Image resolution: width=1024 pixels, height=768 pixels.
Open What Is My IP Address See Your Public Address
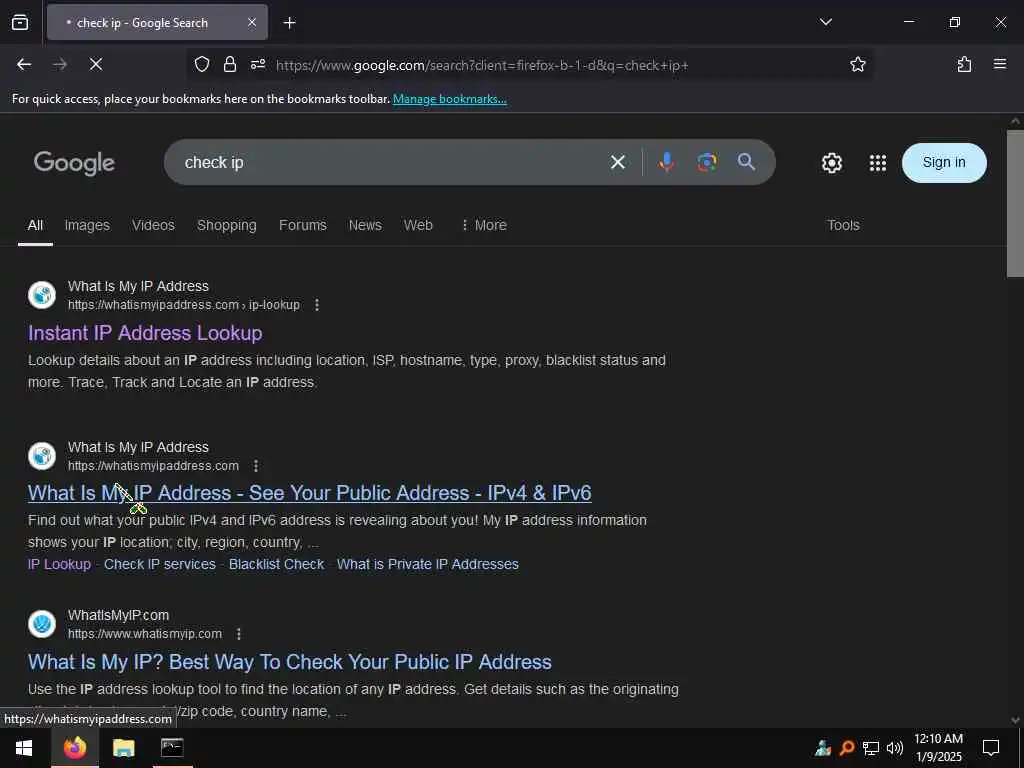[310, 493]
